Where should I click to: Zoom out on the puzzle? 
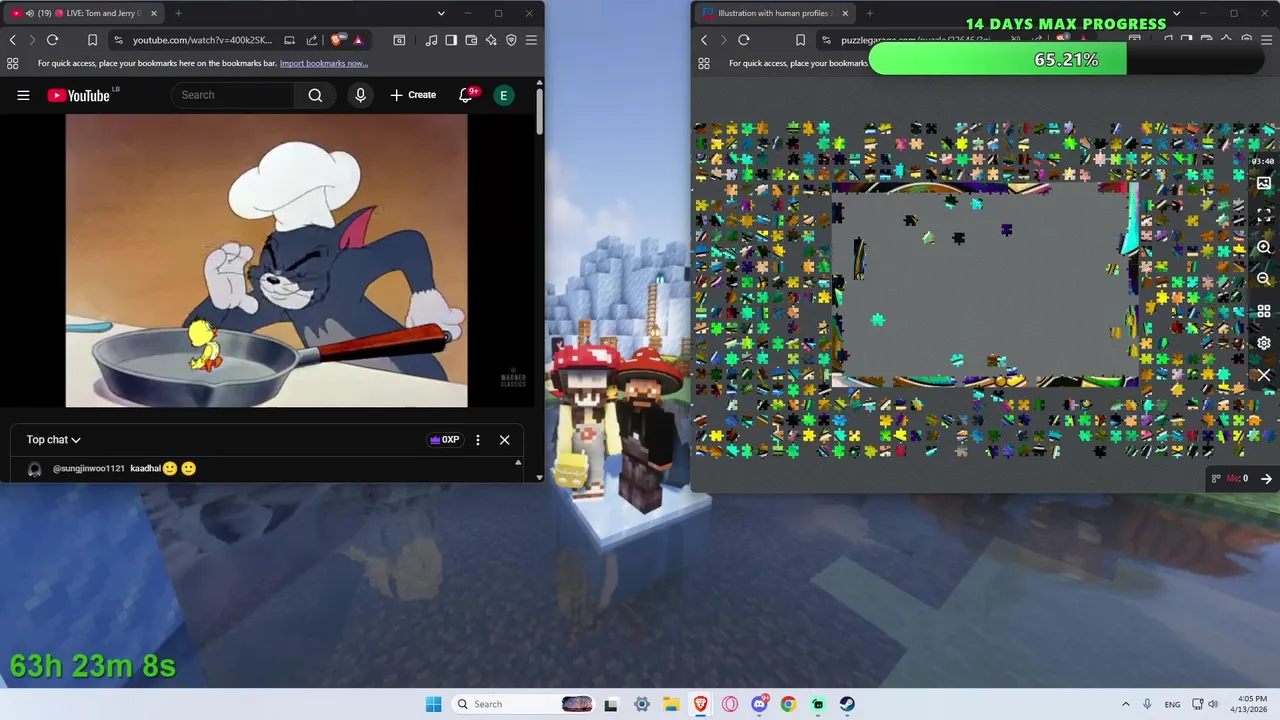1264,279
